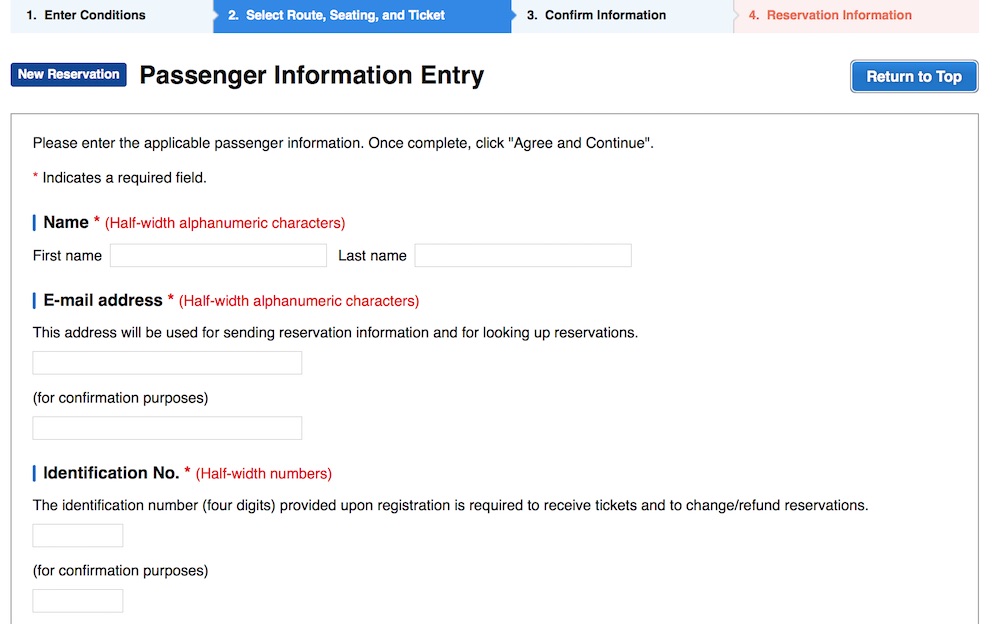Click the first Identification No. field

(x=78, y=536)
